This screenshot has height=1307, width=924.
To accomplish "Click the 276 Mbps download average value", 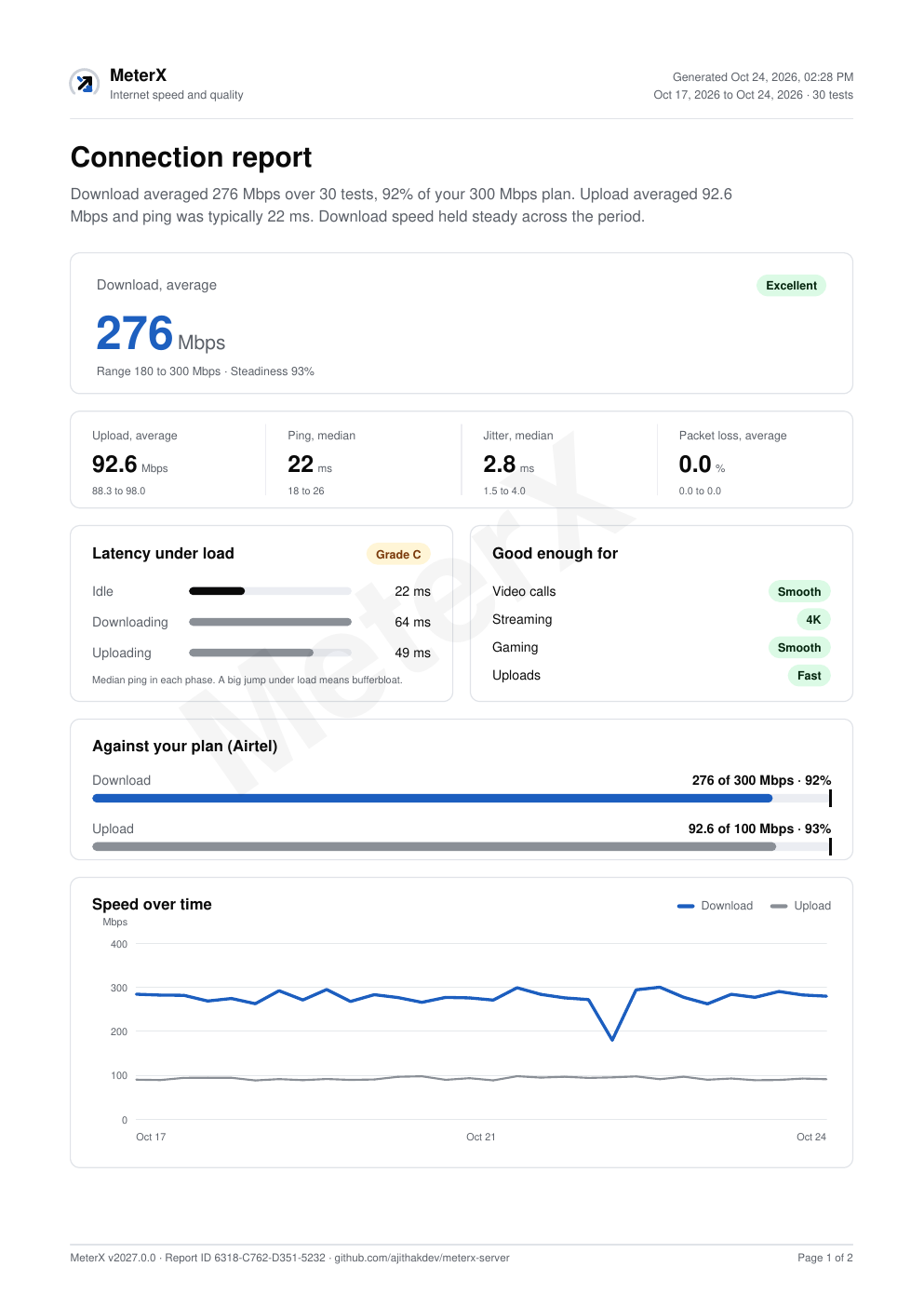I will 161,334.
